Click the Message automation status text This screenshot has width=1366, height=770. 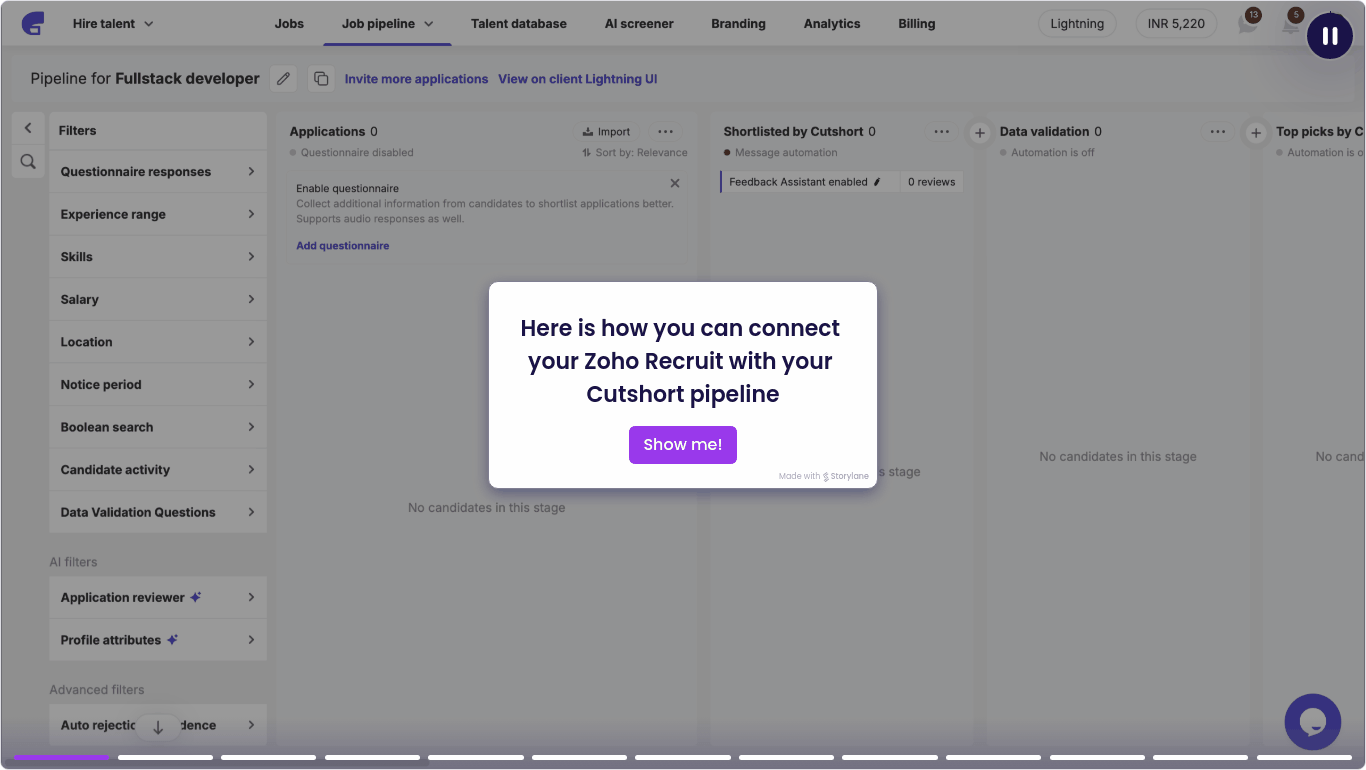pyautogui.click(x=786, y=153)
